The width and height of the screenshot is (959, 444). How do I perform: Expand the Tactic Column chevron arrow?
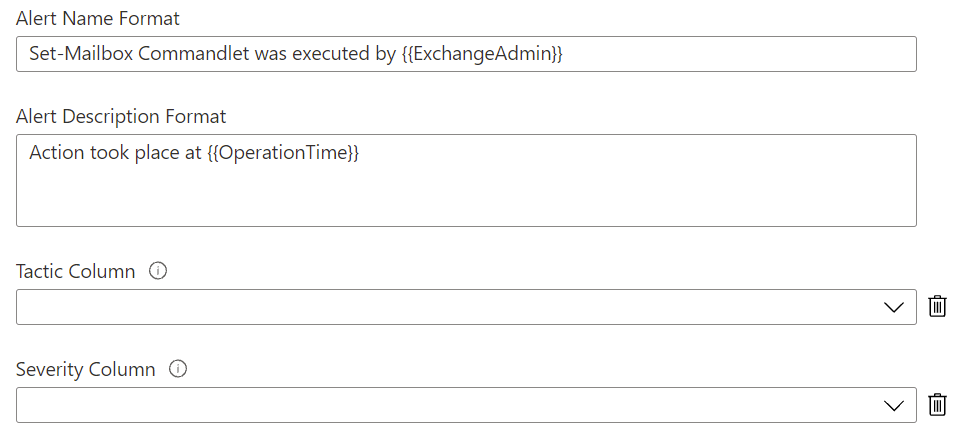(894, 308)
